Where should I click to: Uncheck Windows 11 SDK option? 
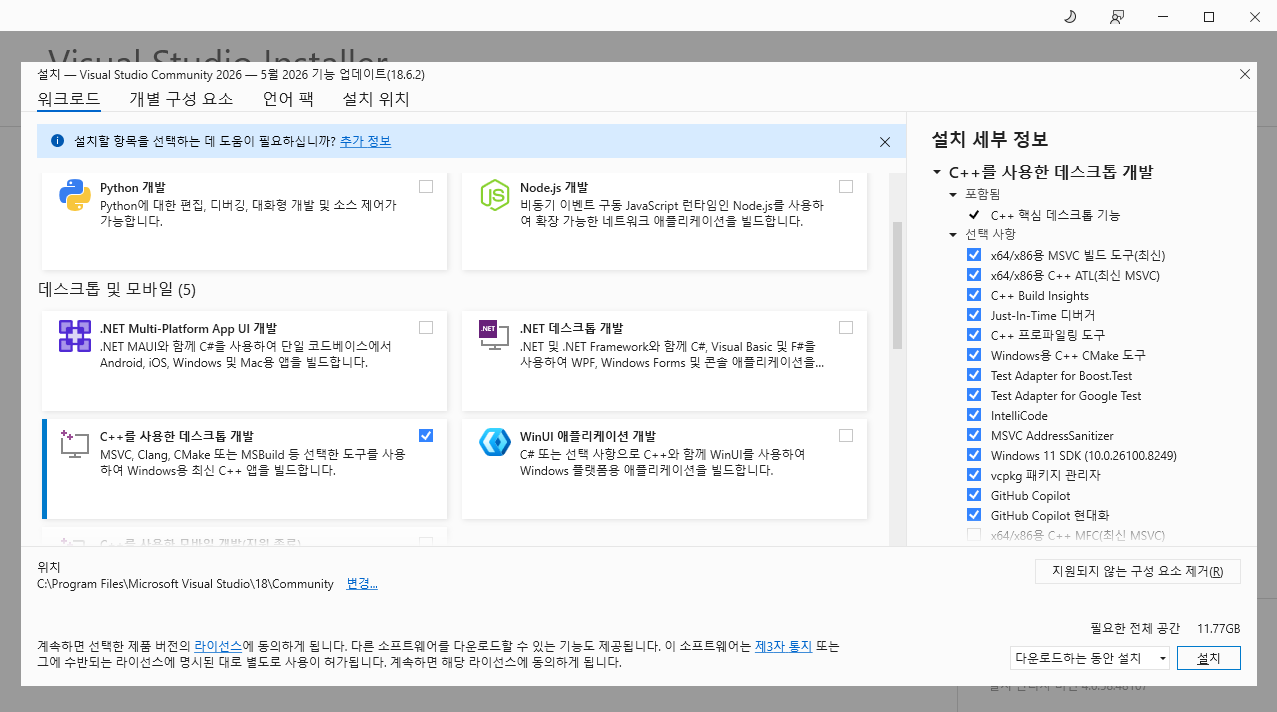pos(974,455)
